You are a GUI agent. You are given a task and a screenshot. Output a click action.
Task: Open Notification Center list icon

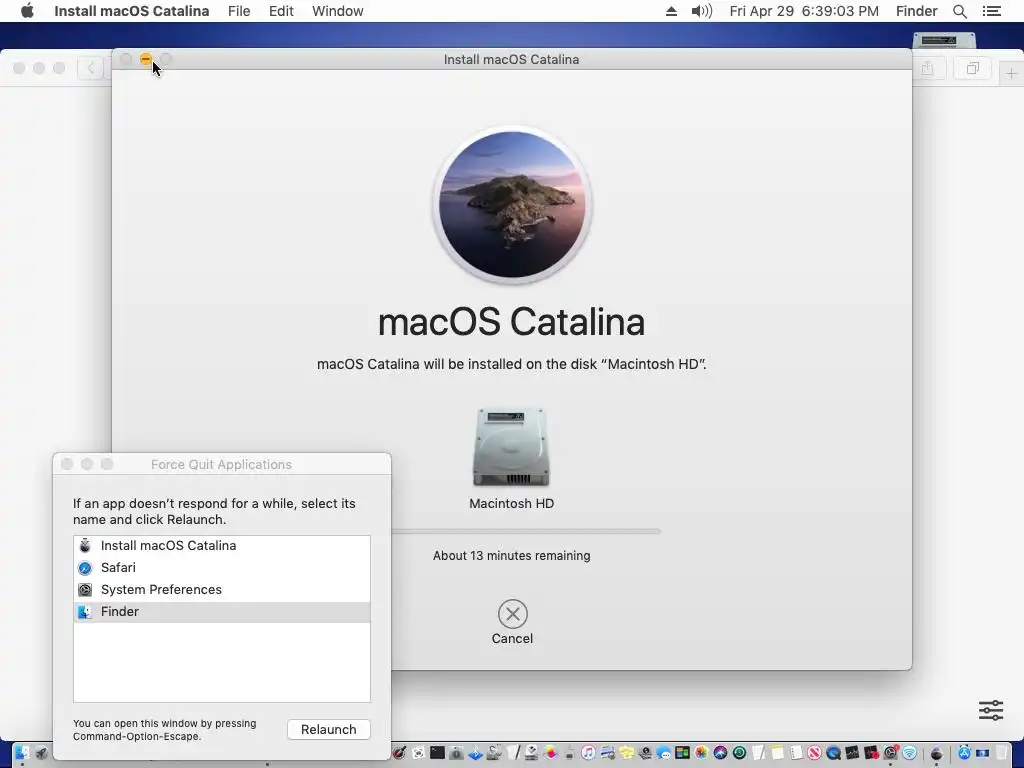pos(991,11)
